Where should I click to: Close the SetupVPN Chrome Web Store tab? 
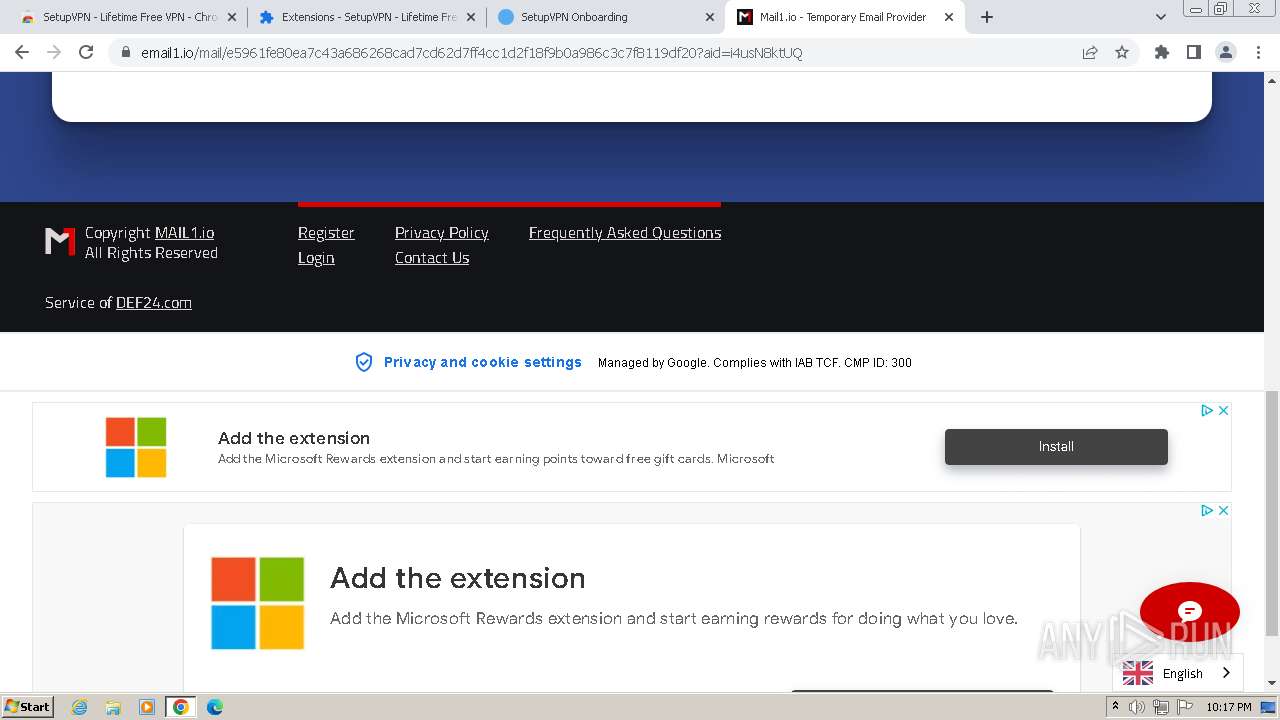point(232,17)
